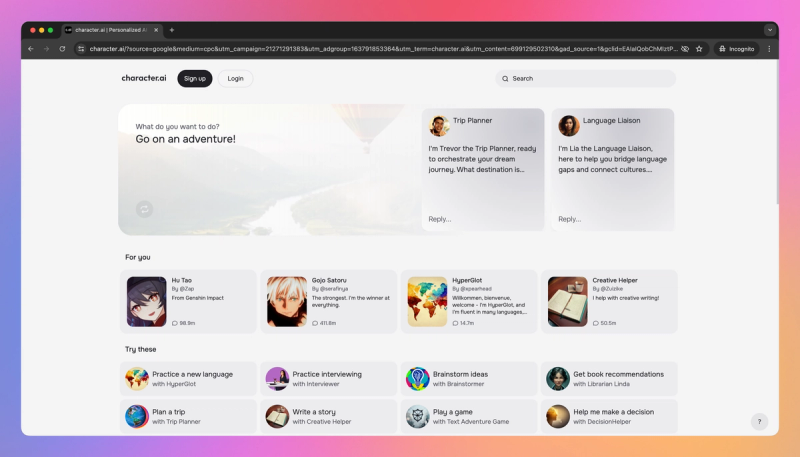Screen dimensions: 800x457
Task: Click the 'Try these' heading
Action: click(141, 349)
